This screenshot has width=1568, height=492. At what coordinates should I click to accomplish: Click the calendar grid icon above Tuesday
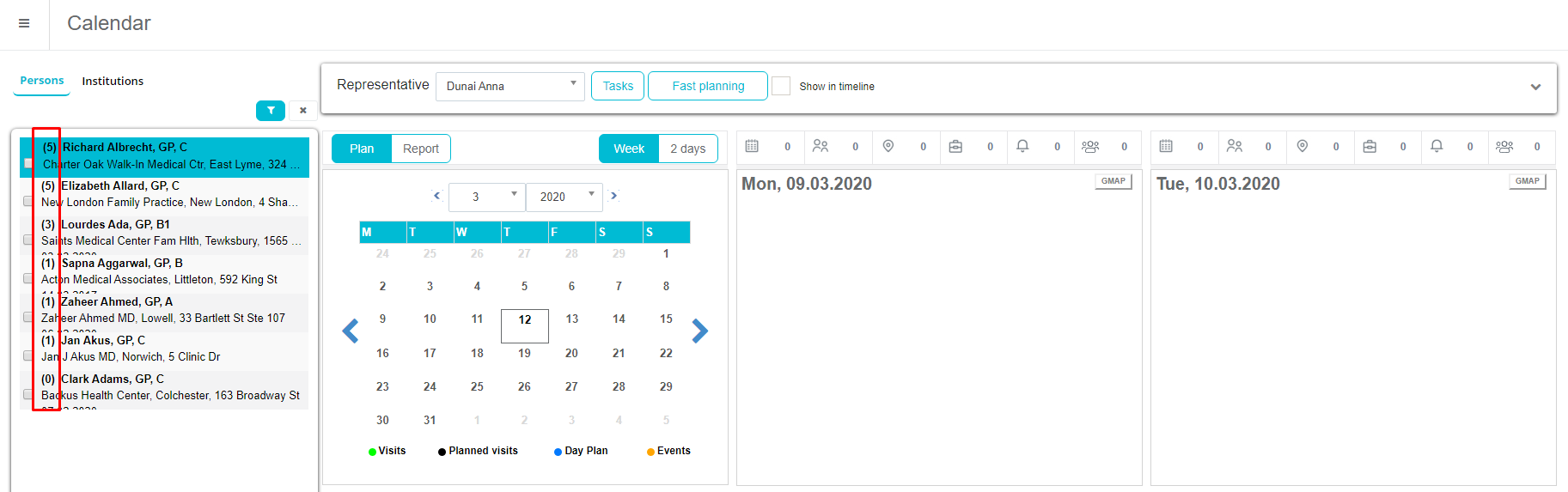[x=1166, y=147]
